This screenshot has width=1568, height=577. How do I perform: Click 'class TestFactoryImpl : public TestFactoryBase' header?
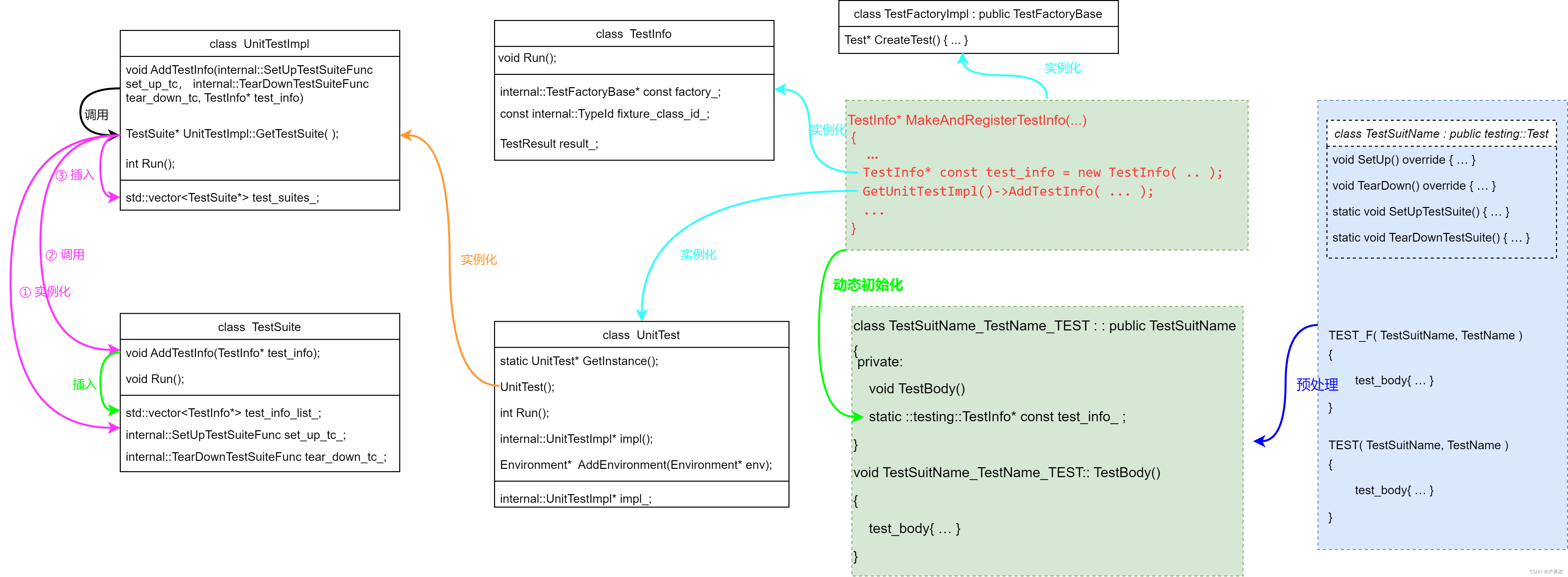(977, 14)
